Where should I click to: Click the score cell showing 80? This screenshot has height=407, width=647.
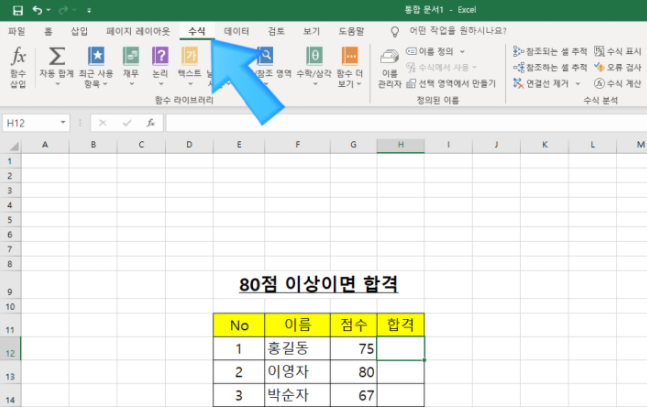354,372
